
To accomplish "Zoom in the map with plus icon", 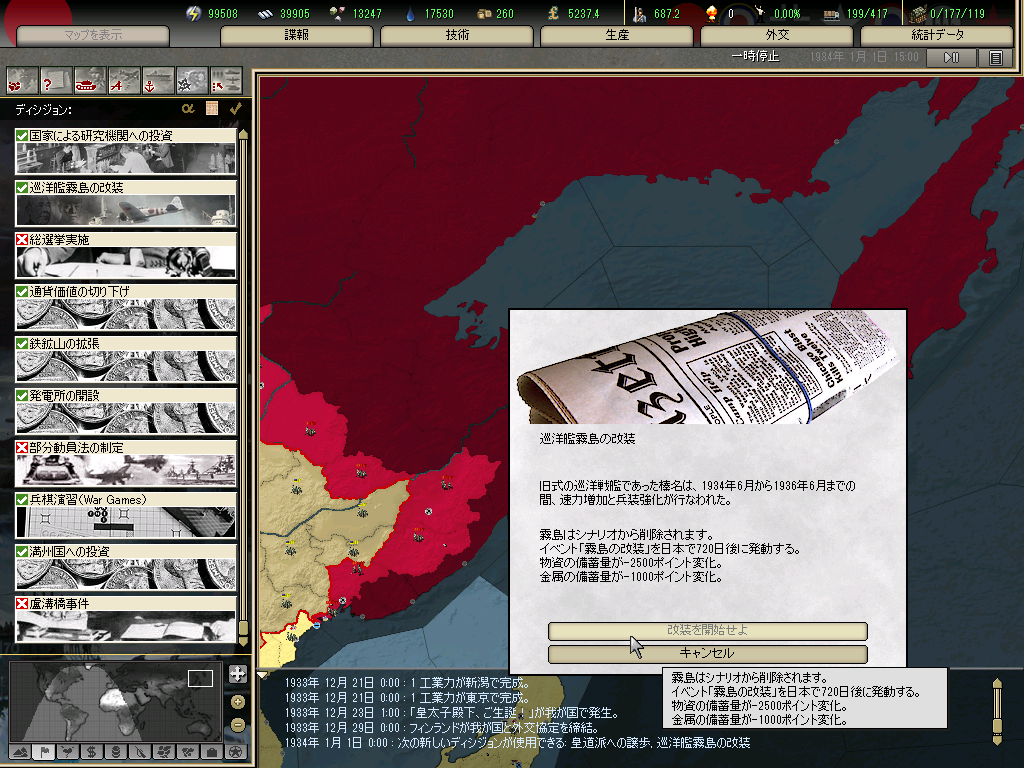I will pos(238,702).
